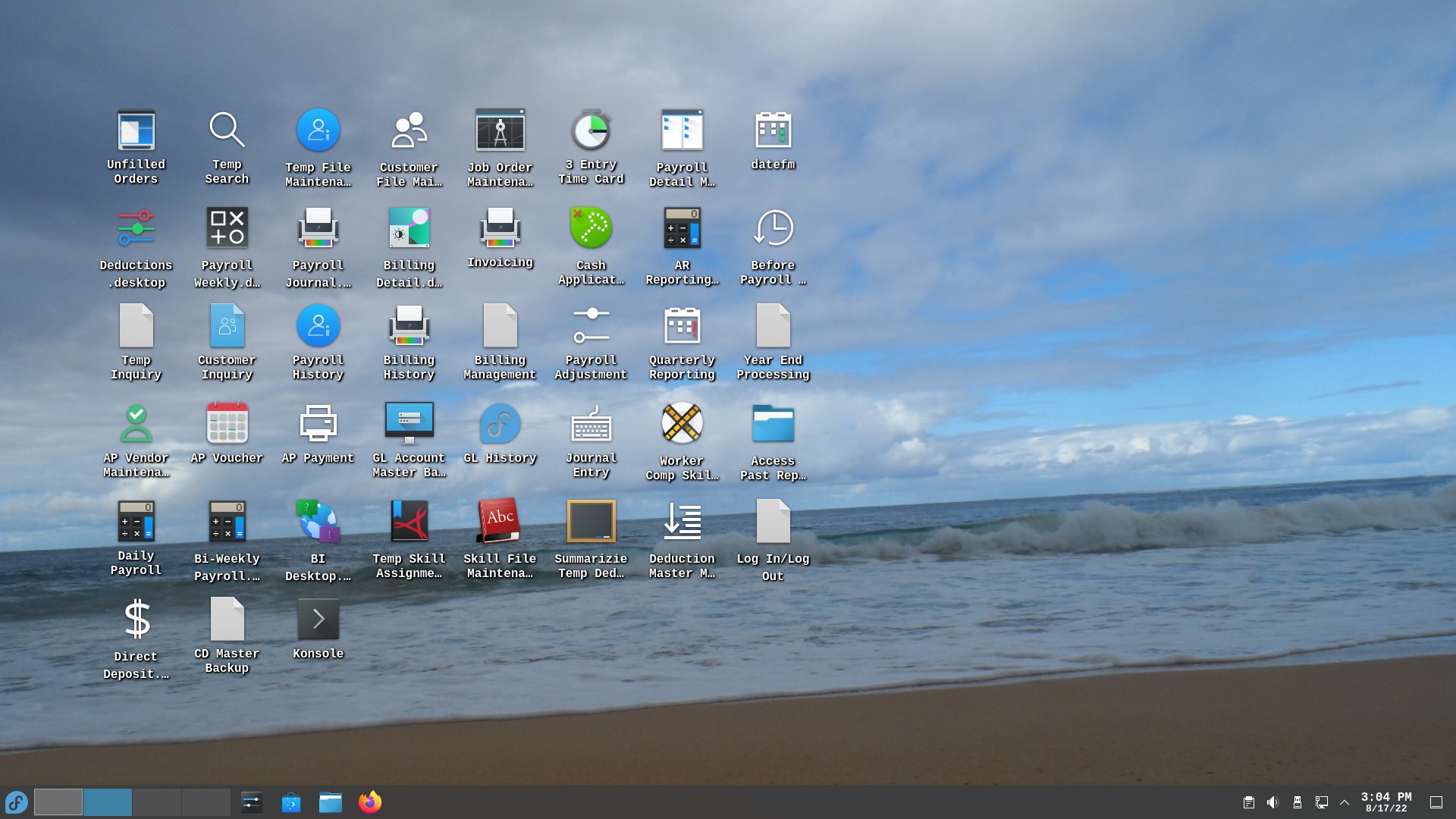Screen dimensions: 1456x819
Task: Expand the hidden system tray icons arrow
Action: (1345, 802)
